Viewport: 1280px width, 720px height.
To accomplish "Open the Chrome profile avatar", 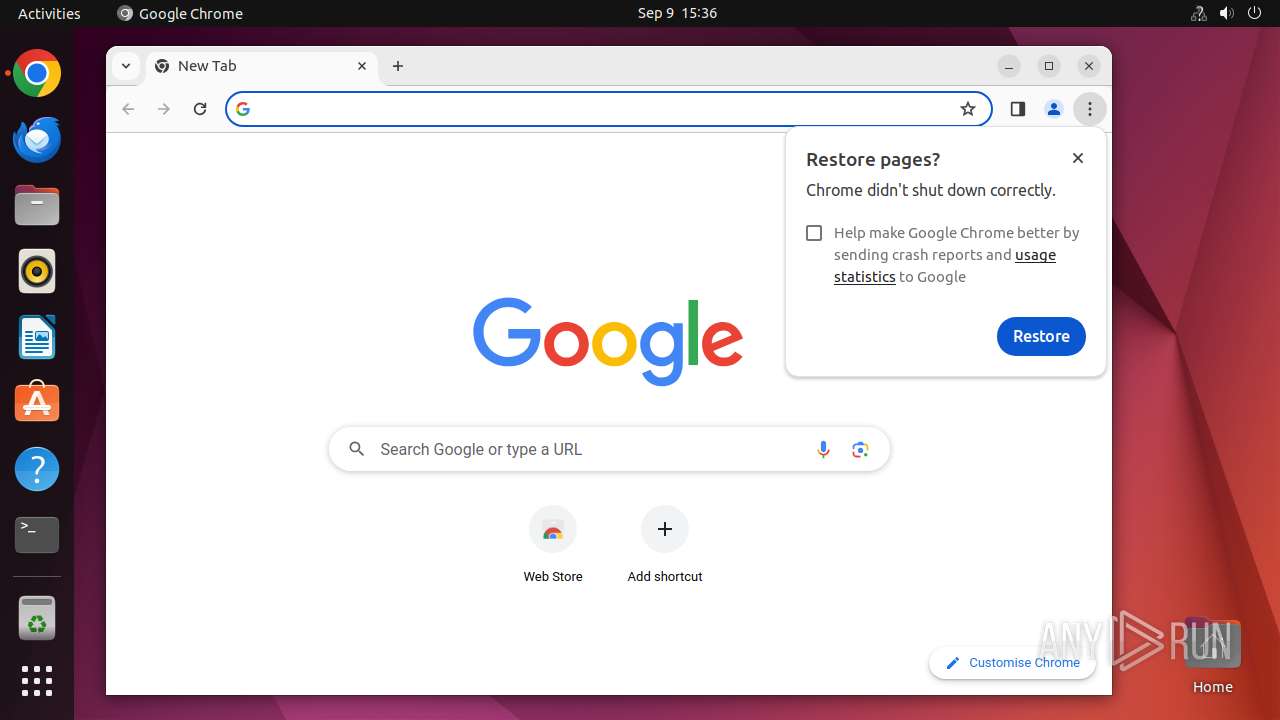I will [1053, 109].
